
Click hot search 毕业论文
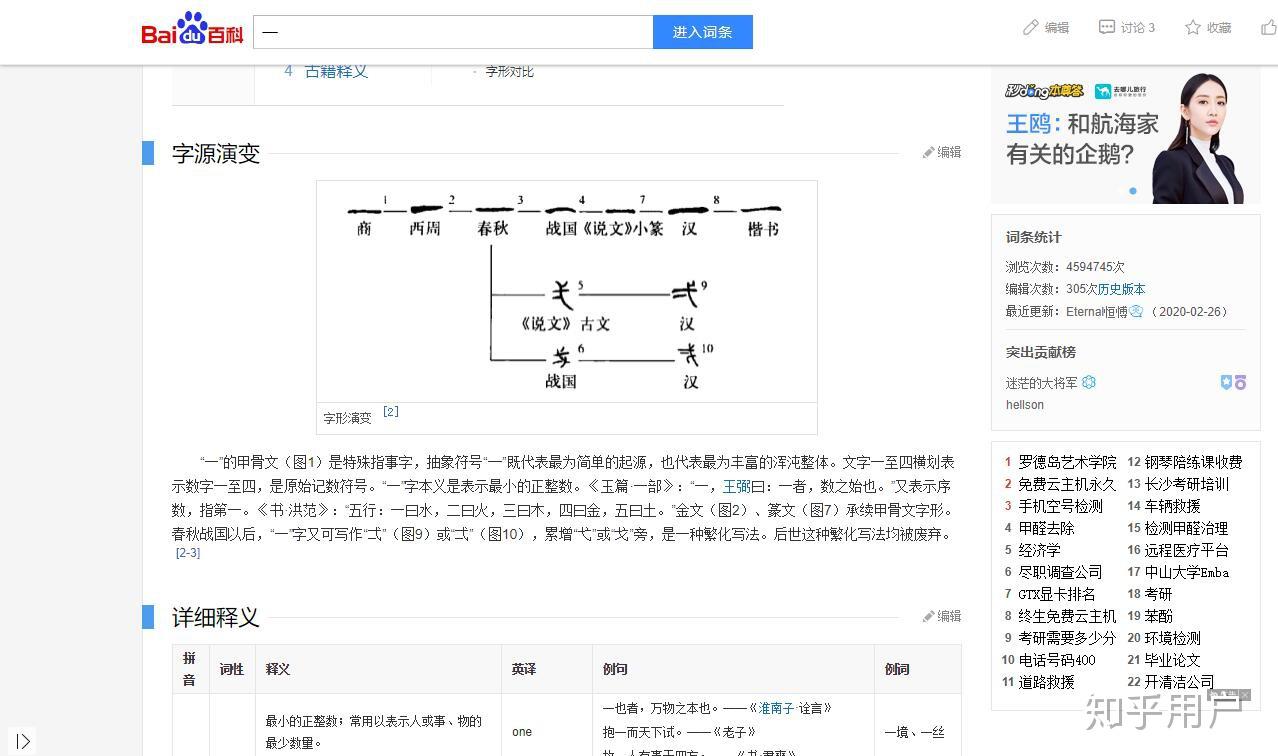point(1172,660)
